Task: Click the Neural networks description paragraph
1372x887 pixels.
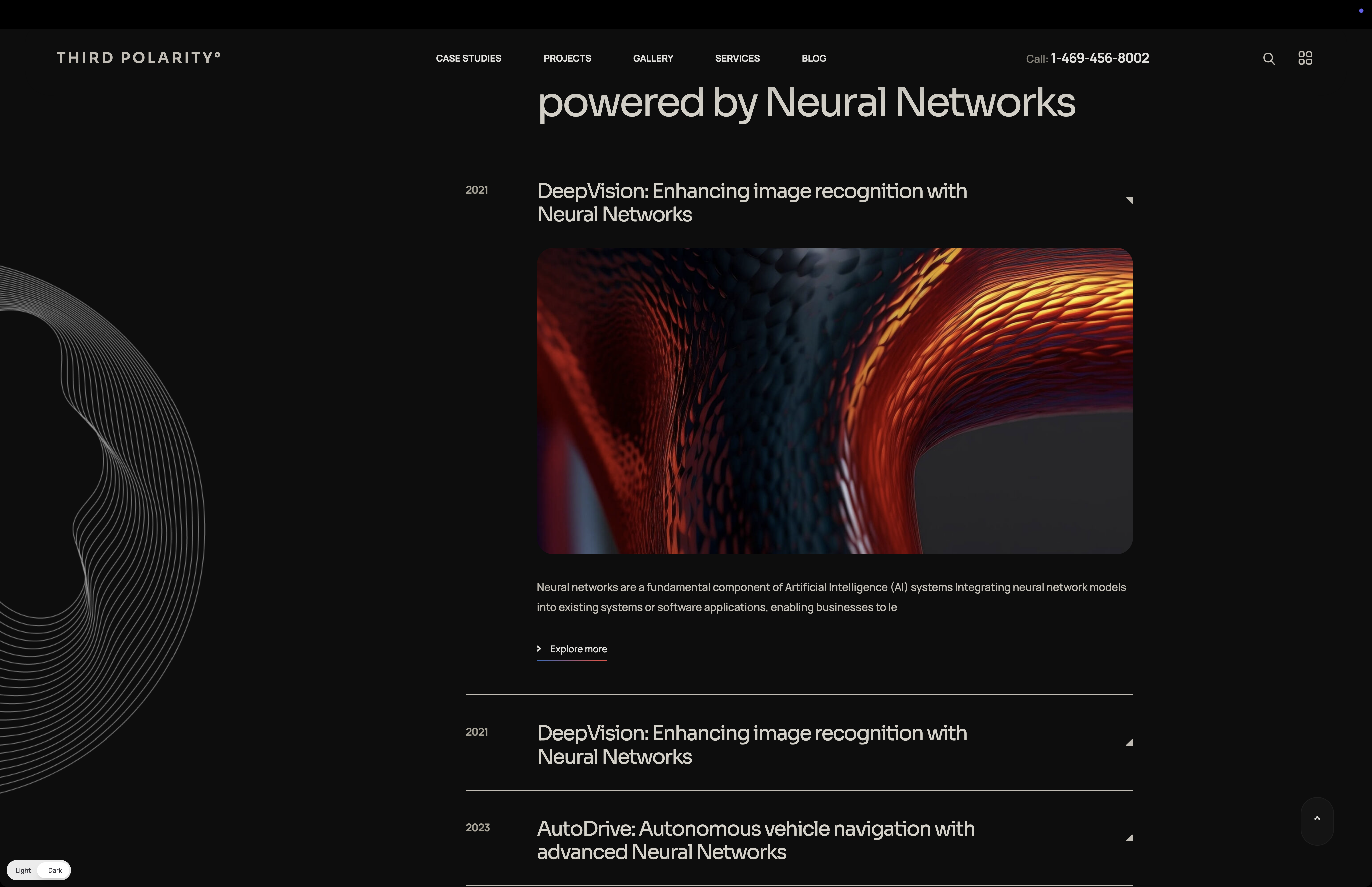Action: pos(831,597)
